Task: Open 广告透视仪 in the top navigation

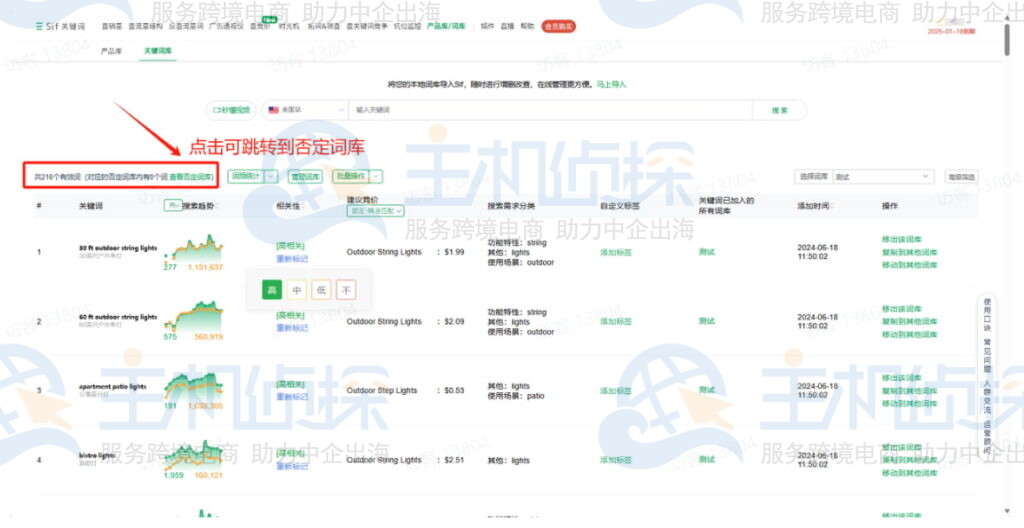Action: pos(226,27)
